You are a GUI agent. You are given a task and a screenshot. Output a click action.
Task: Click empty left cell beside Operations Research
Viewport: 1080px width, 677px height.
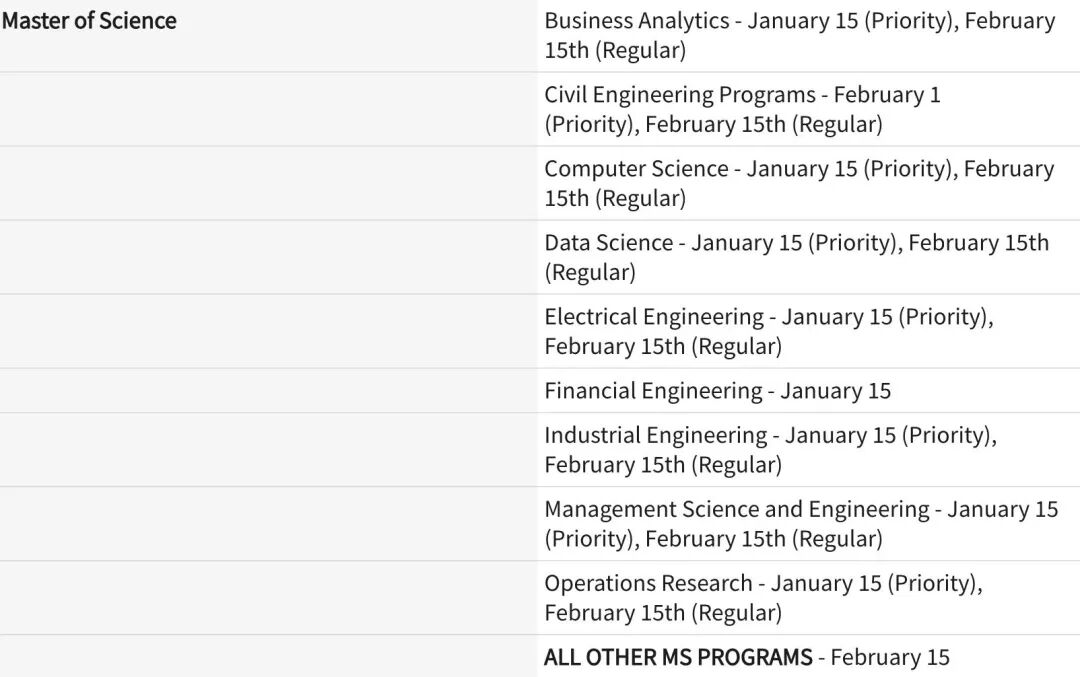pos(268,598)
